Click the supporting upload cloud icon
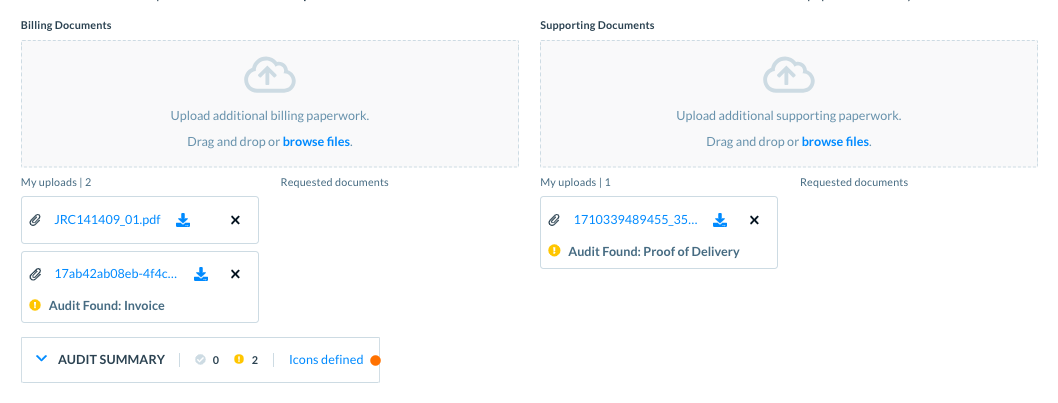This screenshot has height=403, width=1058. [x=788, y=76]
